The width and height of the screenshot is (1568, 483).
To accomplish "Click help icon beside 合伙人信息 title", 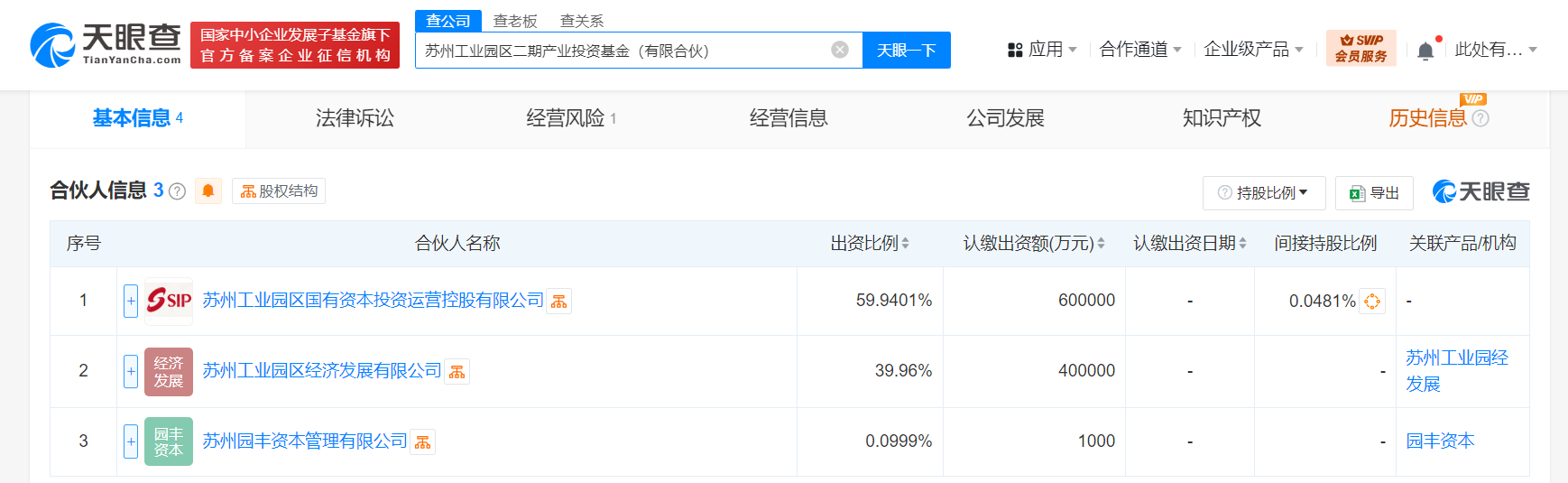I will point(178,191).
